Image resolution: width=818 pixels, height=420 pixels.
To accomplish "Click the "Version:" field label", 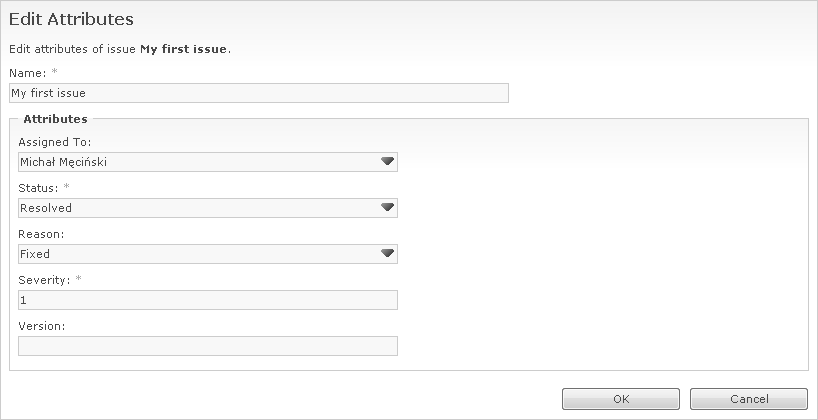I will tap(41, 326).
